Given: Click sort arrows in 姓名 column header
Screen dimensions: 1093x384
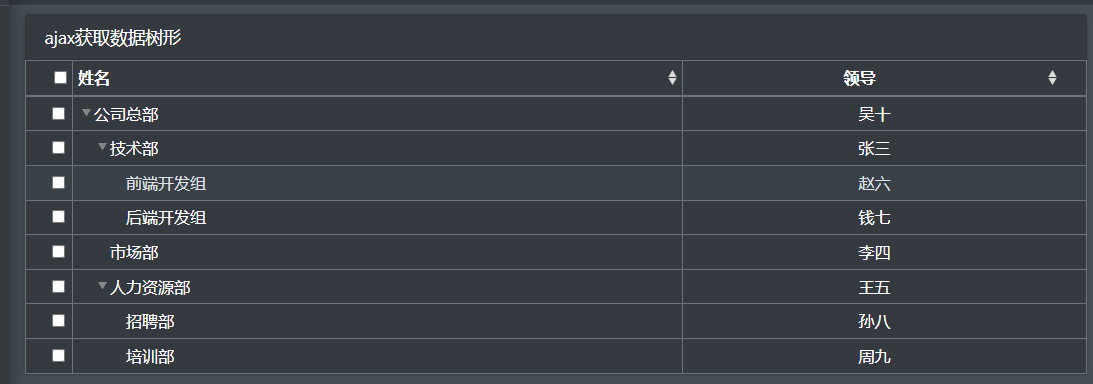Looking at the screenshot, I should pyautogui.click(x=672, y=78).
